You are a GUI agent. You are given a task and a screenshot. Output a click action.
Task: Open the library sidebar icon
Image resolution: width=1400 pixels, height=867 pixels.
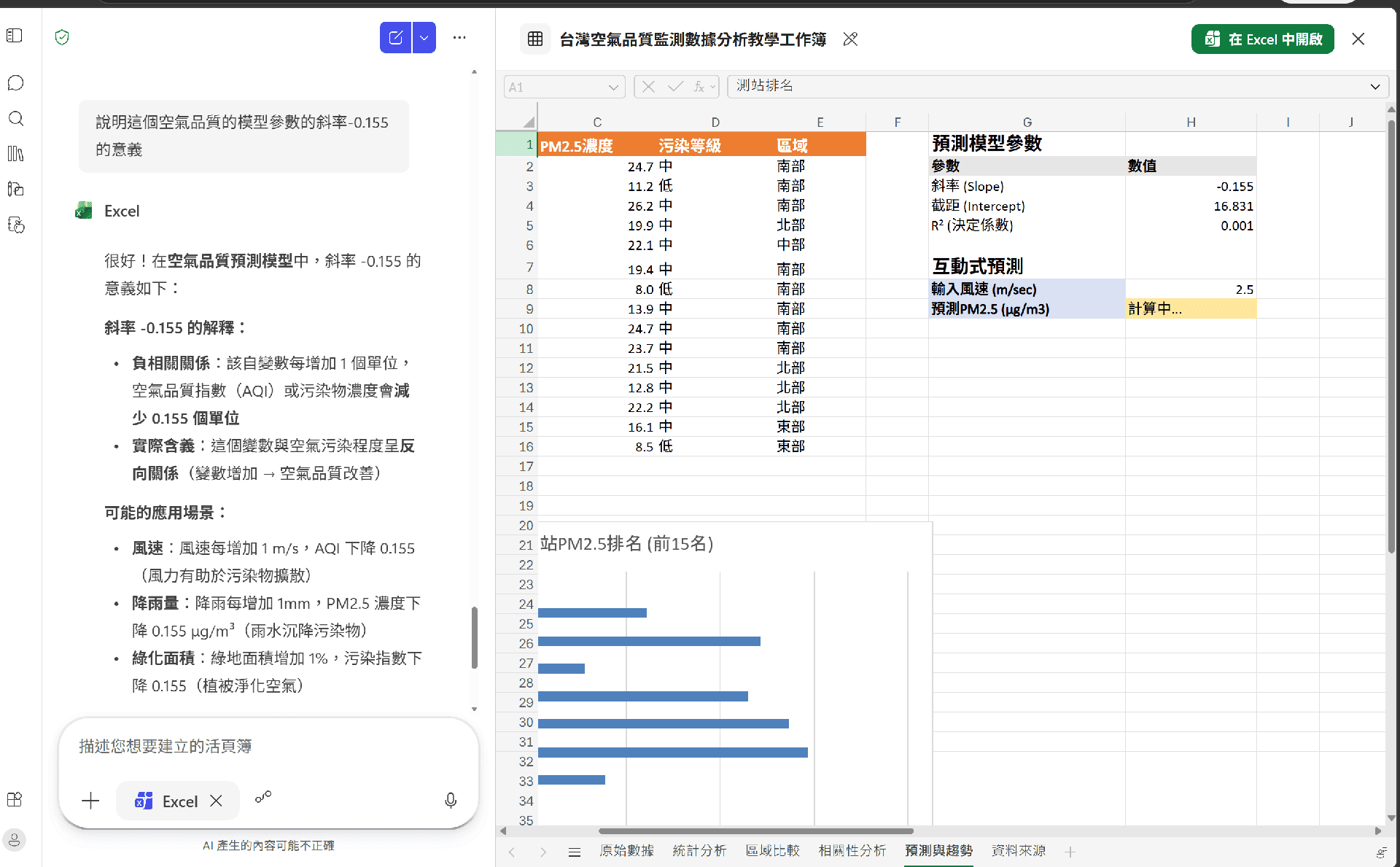click(15, 153)
